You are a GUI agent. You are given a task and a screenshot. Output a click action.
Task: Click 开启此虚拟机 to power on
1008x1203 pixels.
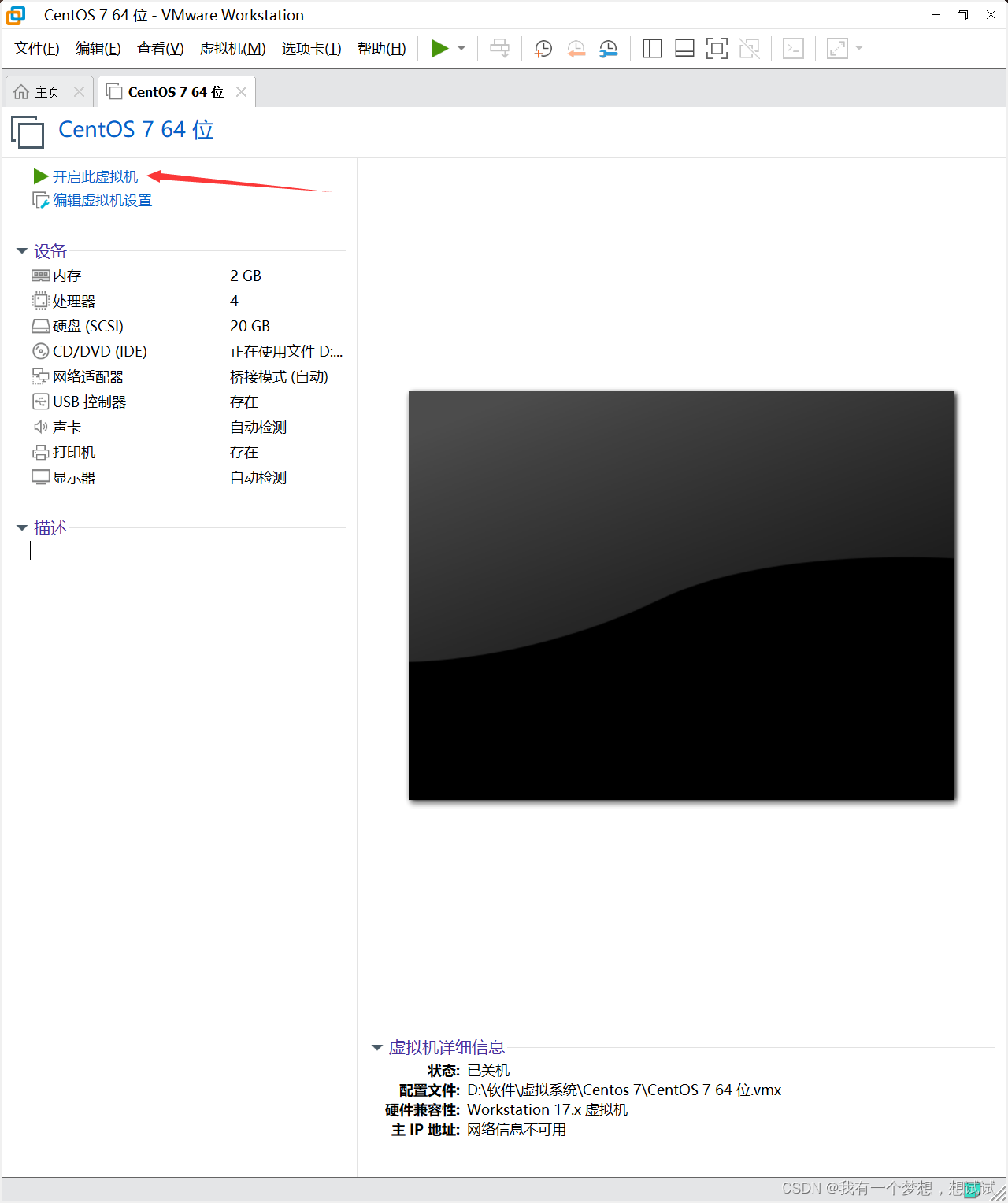click(x=95, y=177)
